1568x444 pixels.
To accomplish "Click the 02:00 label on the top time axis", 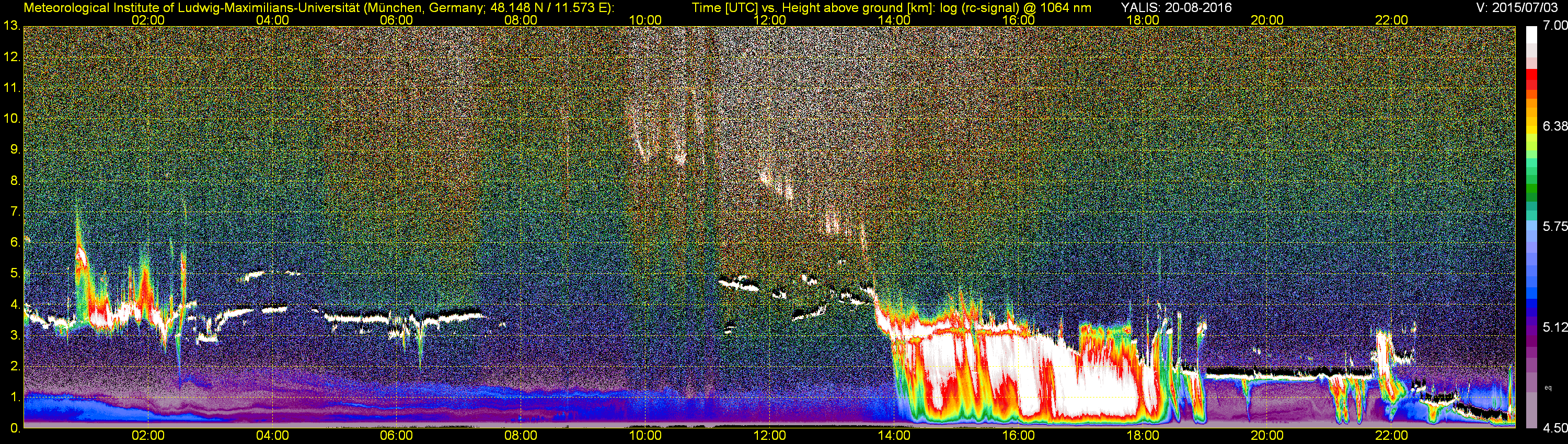I will pyautogui.click(x=148, y=20).
